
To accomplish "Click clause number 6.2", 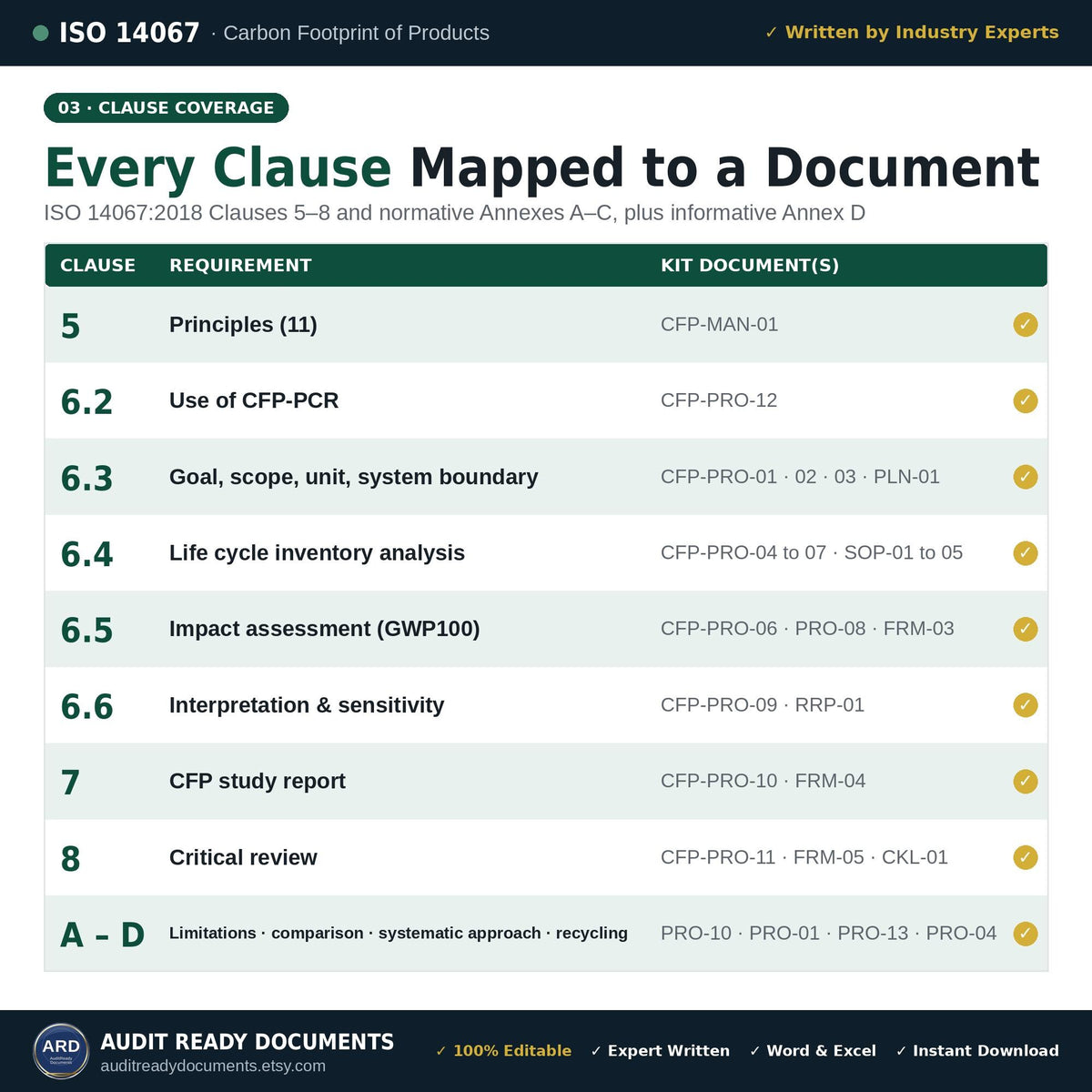I will pos(86,401).
